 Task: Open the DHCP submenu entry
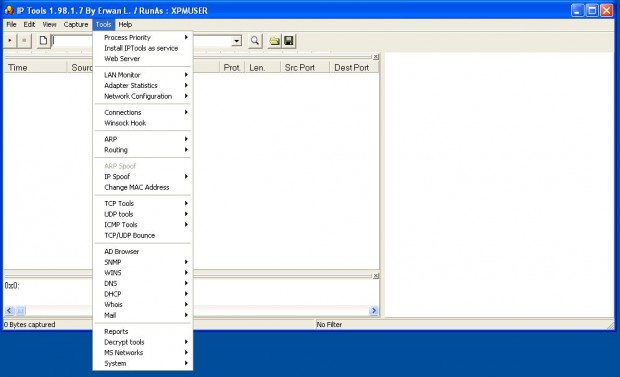click(x=143, y=294)
